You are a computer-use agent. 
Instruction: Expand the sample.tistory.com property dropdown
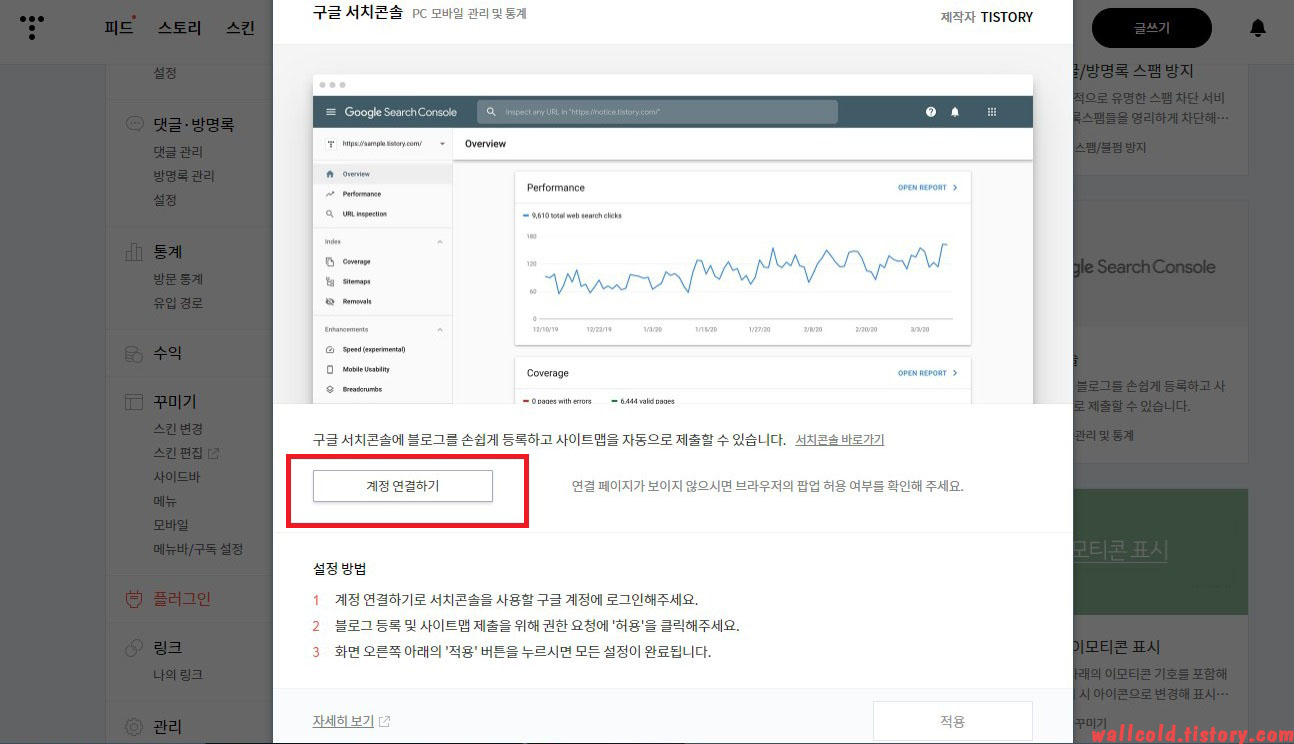point(441,144)
